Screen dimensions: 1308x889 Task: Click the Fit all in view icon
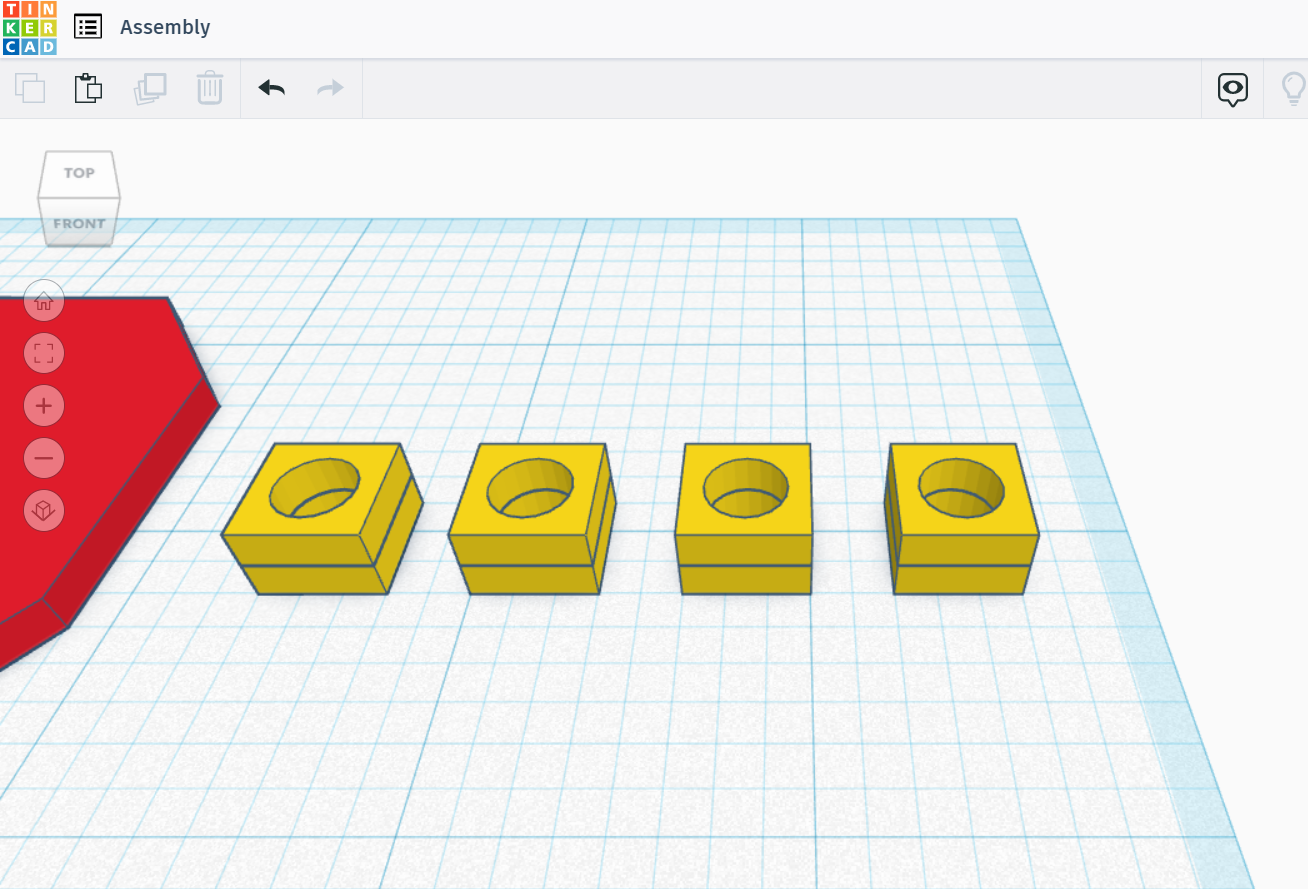44,353
